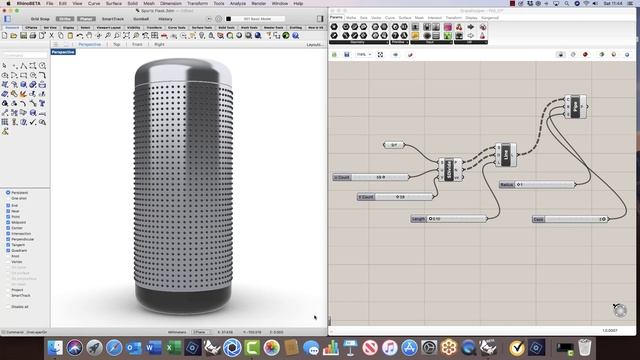This screenshot has width=640, height=360.
Task: Expand the Geometry group panel in Grasshopper
Action: (358, 42)
